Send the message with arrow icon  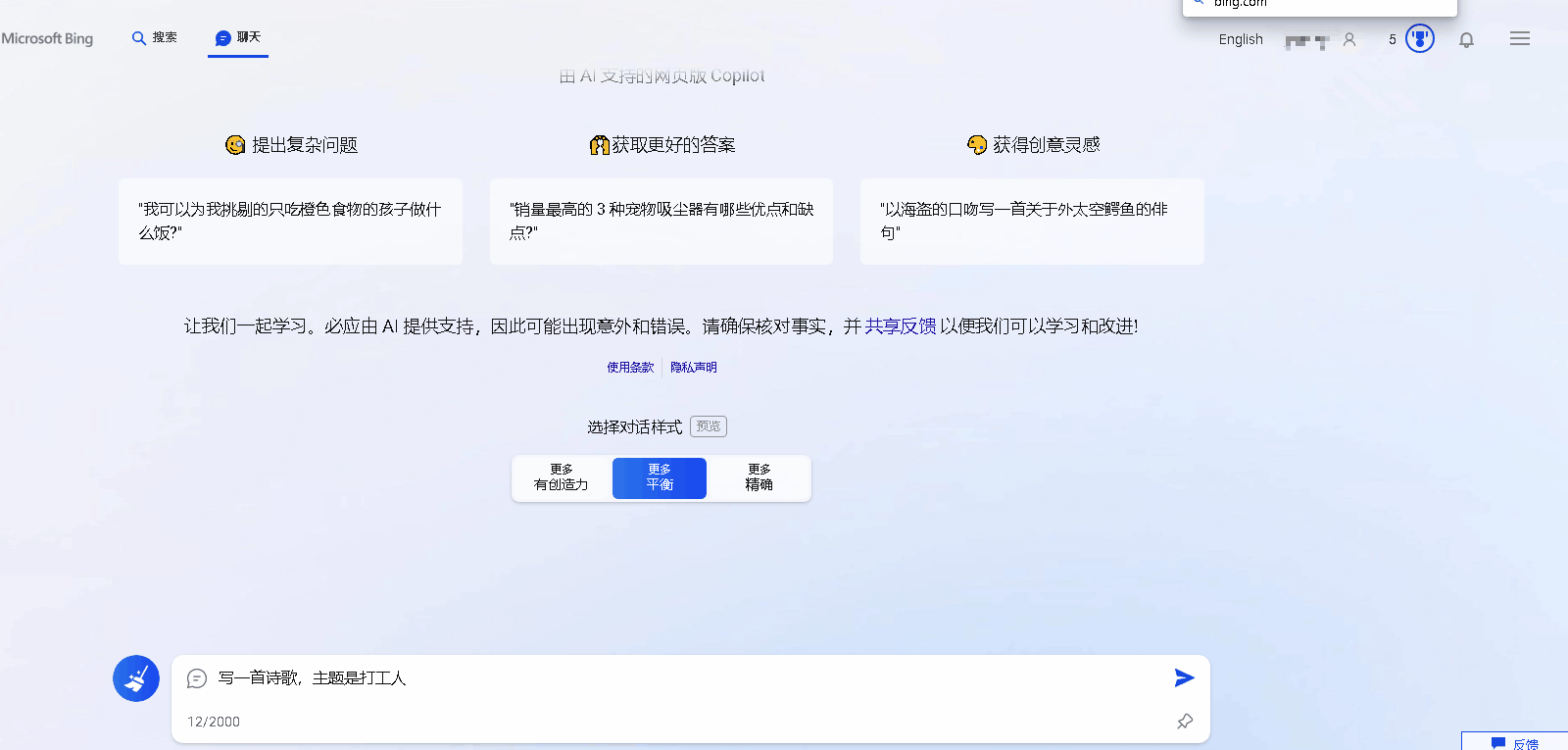(1184, 677)
